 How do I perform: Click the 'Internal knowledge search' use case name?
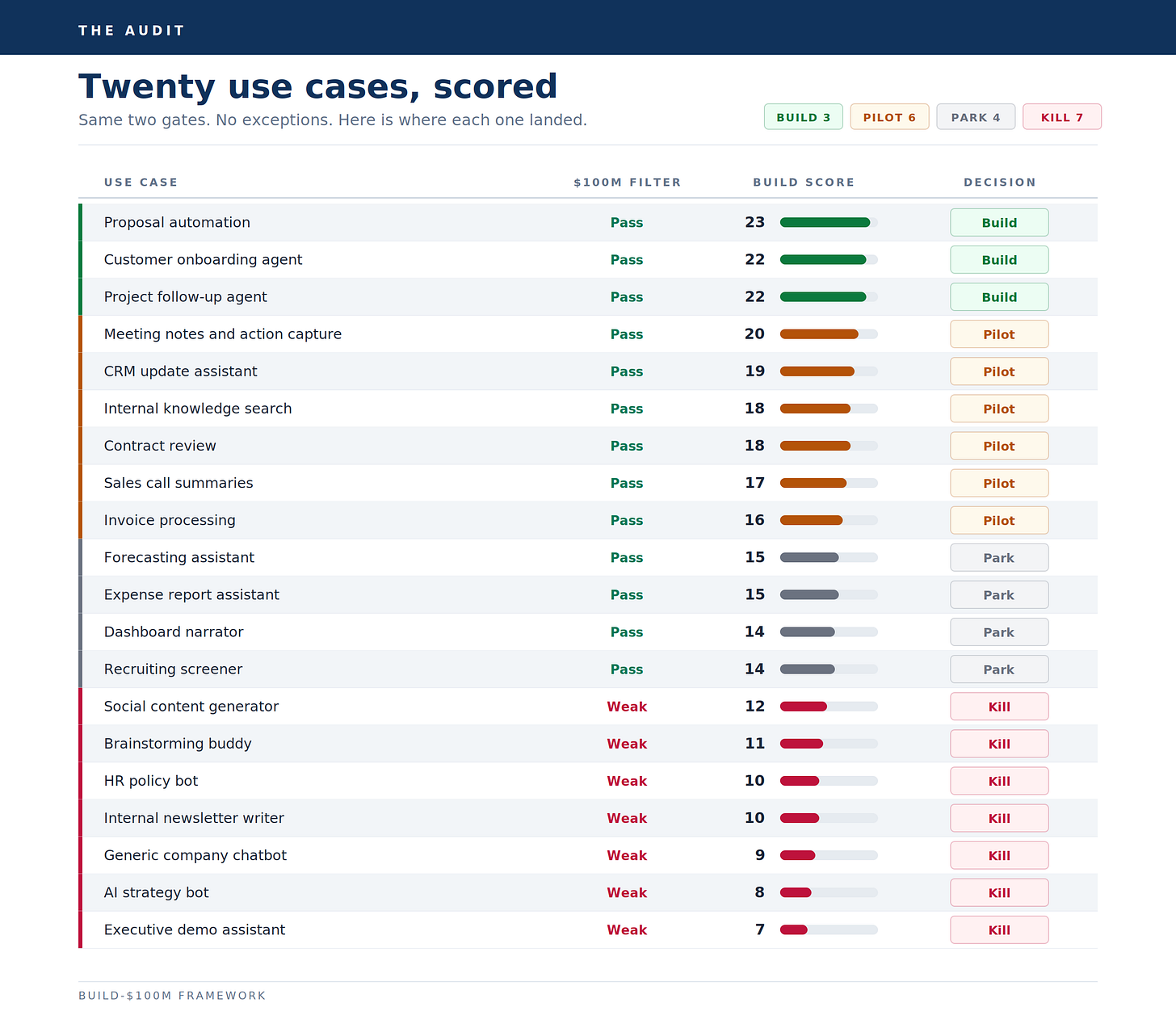click(x=198, y=409)
